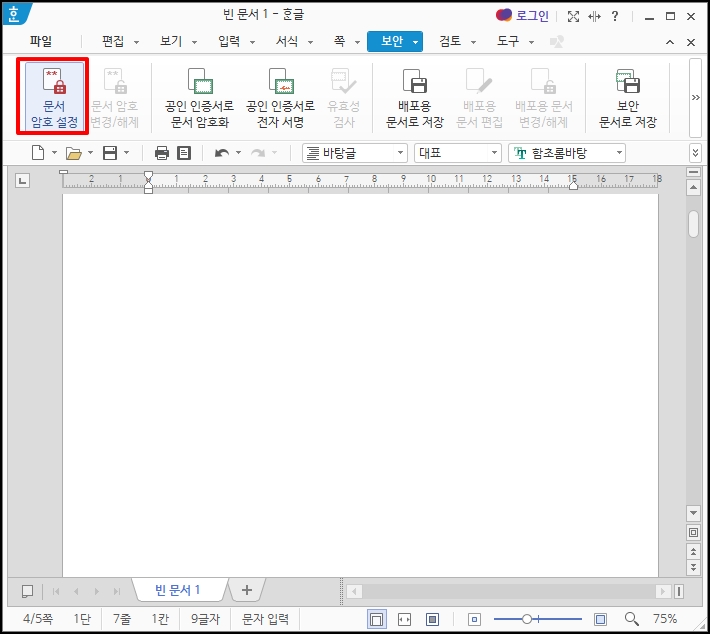Image resolution: width=710 pixels, height=634 pixels.
Task: Click the fit-width view icon in status bar
Action: [404, 619]
